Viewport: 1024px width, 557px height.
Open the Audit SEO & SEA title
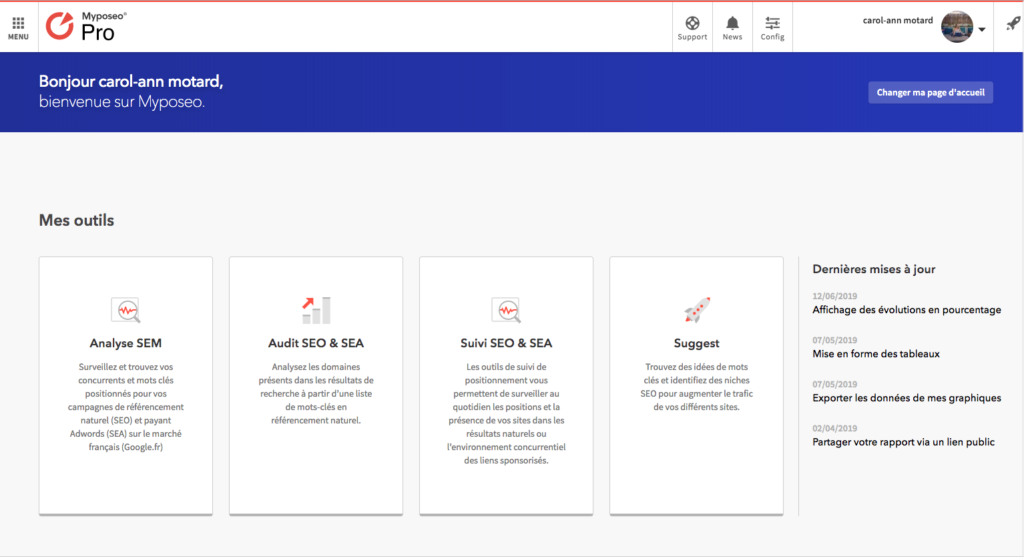(316, 343)
